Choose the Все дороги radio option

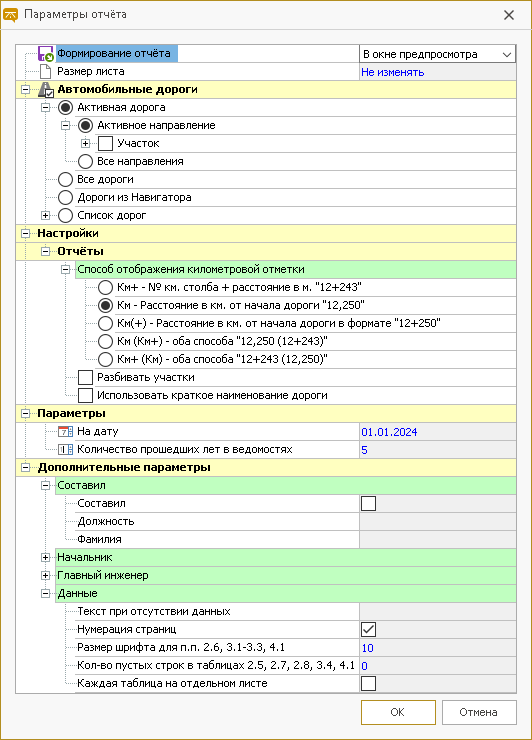pos(65,179)
